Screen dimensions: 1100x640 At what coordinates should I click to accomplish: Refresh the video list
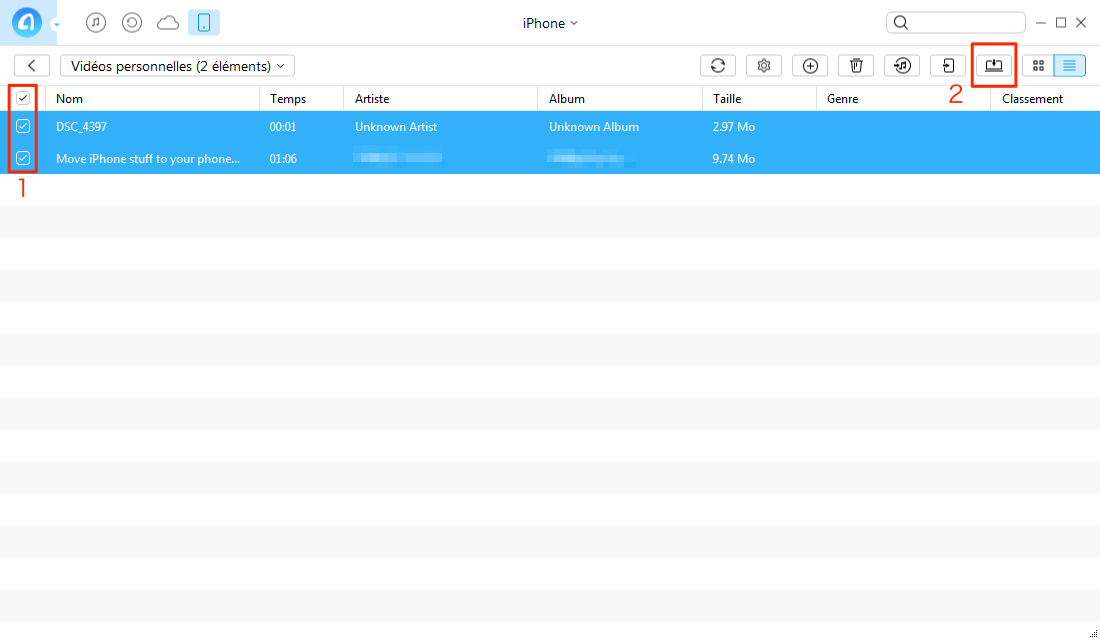[x=718, y=65]
